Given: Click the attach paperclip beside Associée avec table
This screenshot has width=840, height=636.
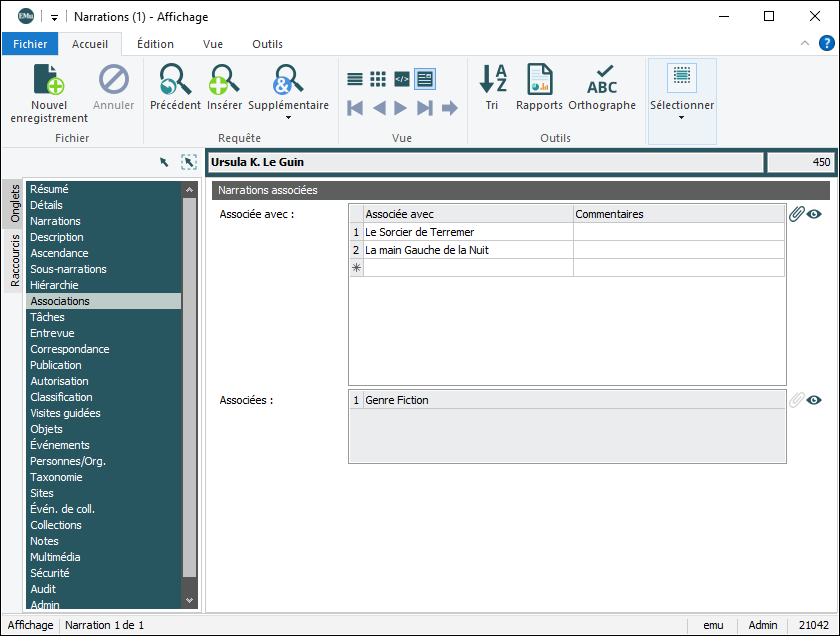Looking at the screenshot, I should (796, 214).
